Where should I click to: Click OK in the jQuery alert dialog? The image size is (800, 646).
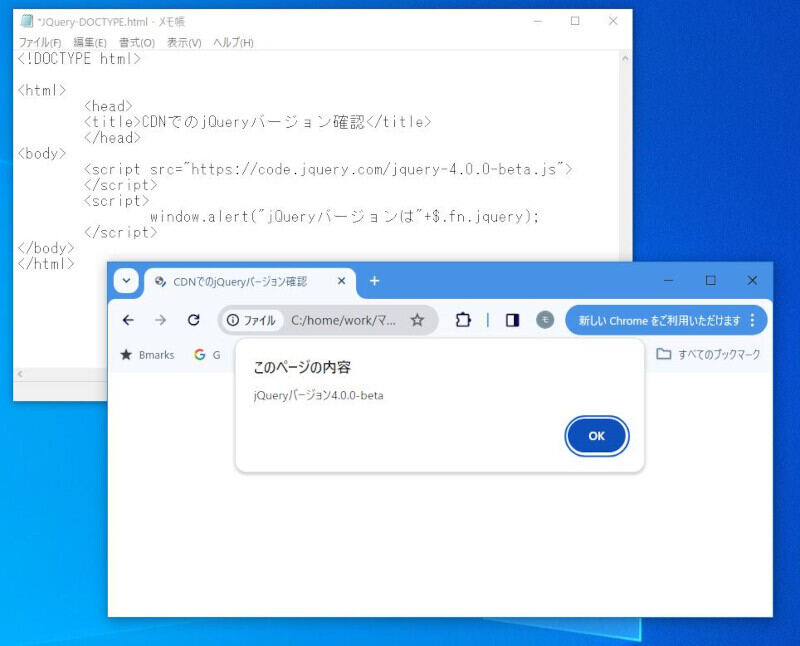pos(596,436)
